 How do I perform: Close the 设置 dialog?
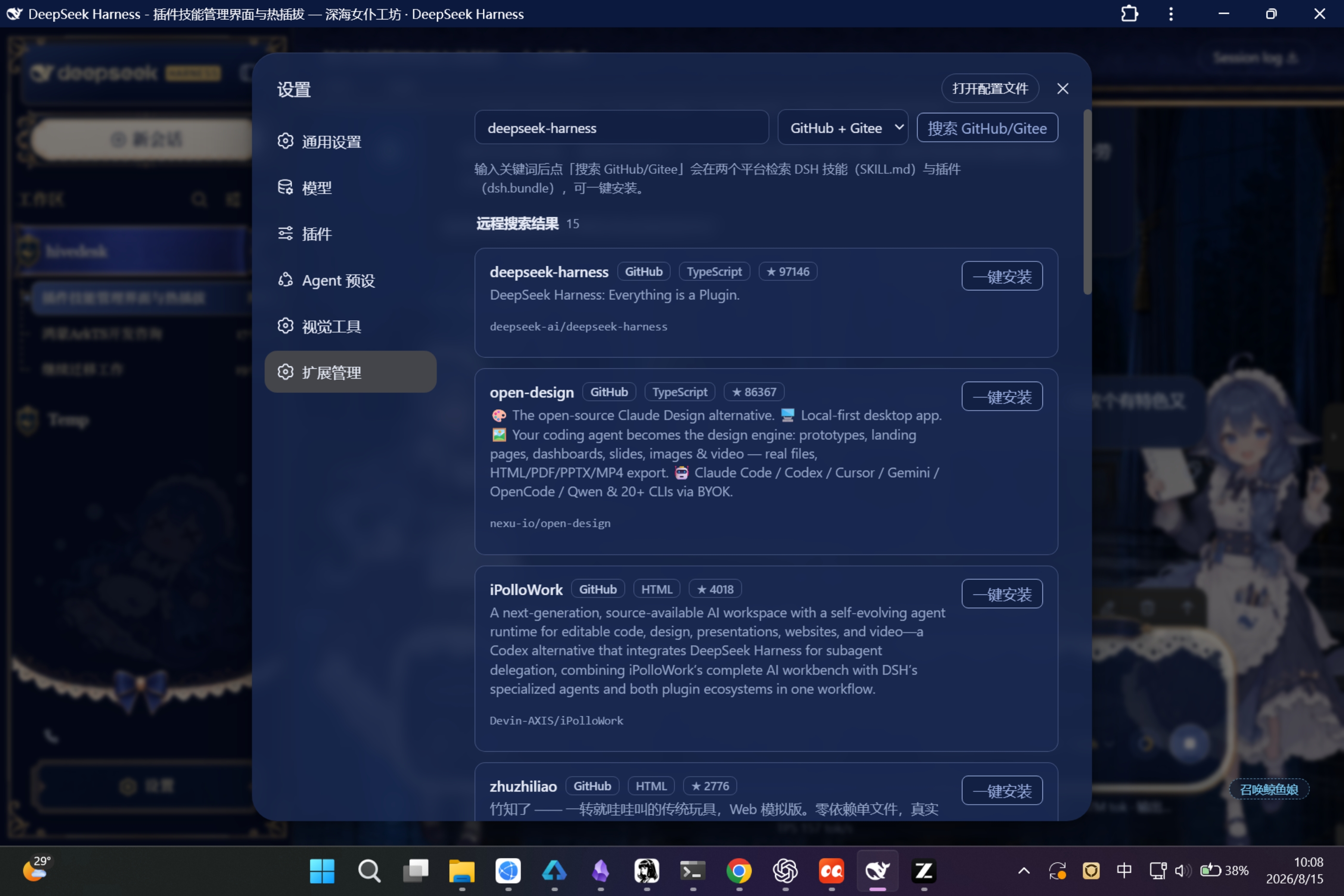tap(1062, 89)
